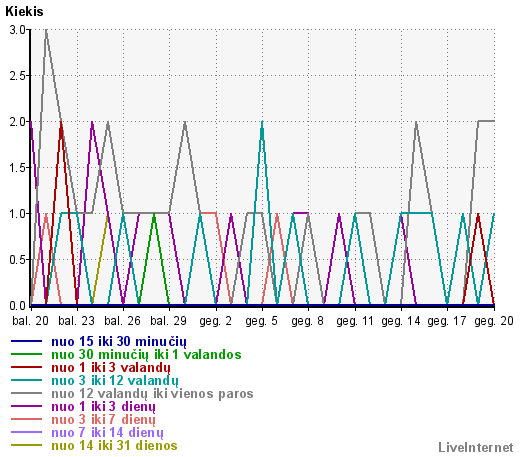Viewport: 520px width, 457px height.
Task: Click the 3.0 y-axis value label
Action: [18, 30]
